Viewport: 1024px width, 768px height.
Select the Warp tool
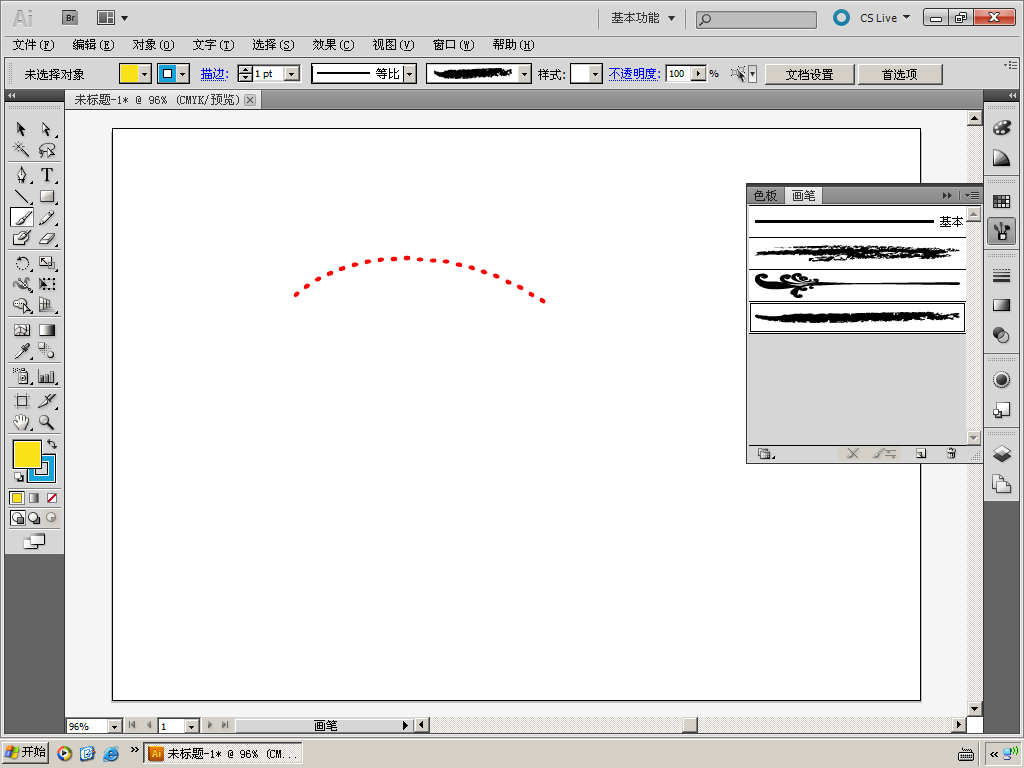click(x=21, y=284)
